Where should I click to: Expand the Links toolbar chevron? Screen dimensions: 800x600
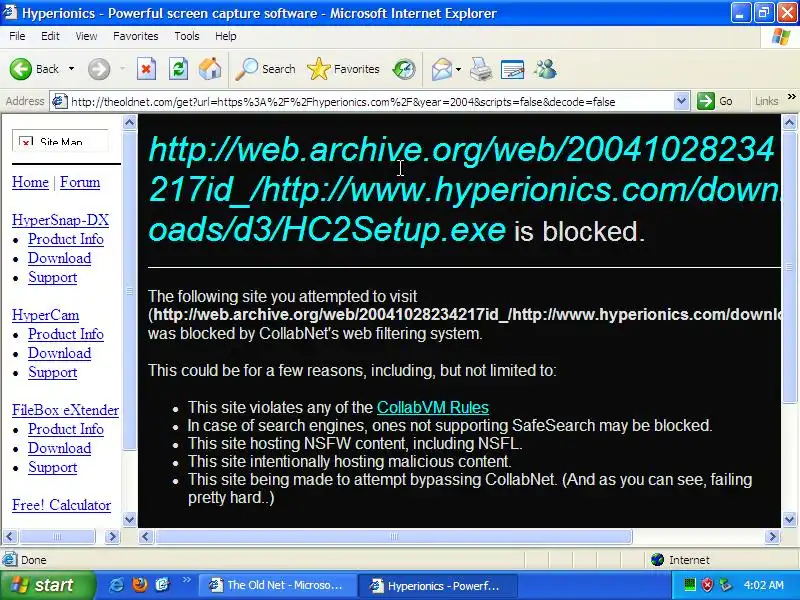791,96
